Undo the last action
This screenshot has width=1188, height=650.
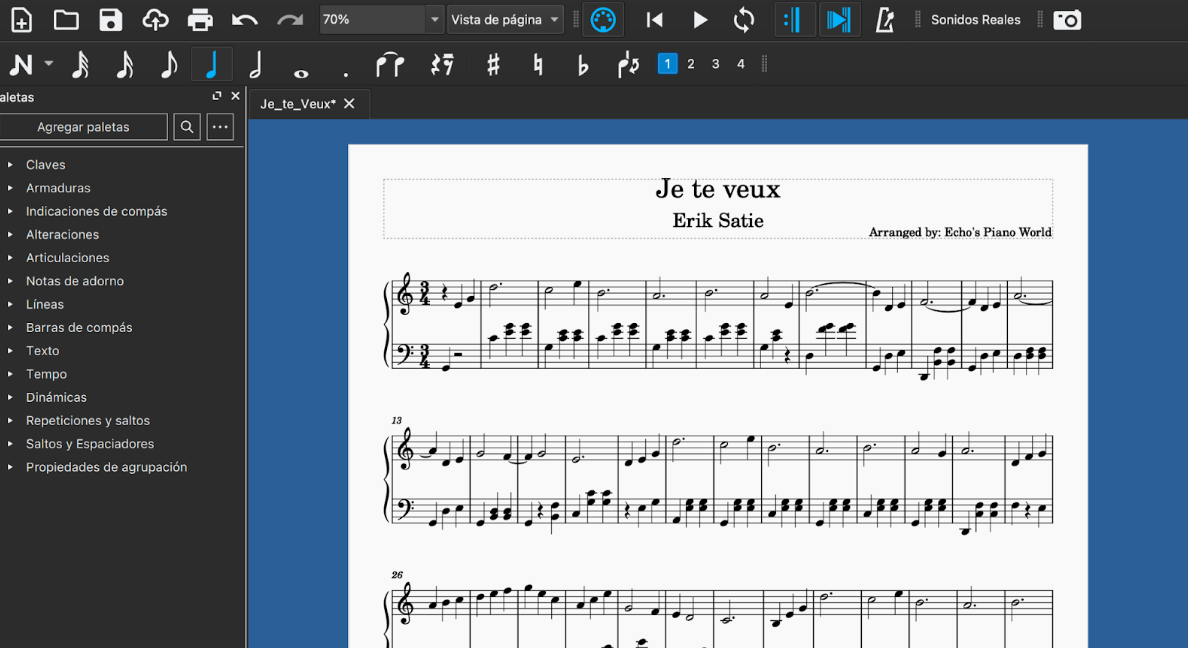click(245, 20)
